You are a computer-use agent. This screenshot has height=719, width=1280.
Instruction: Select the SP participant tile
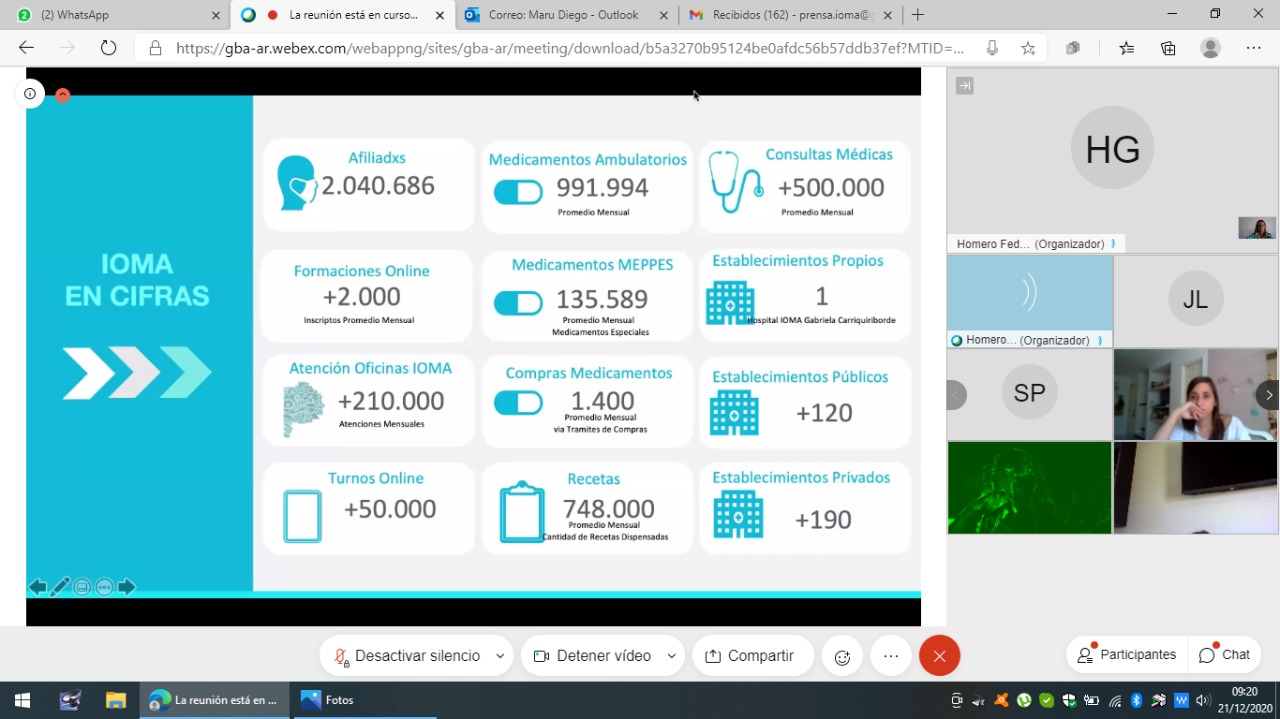click(x=1029, y=394)
